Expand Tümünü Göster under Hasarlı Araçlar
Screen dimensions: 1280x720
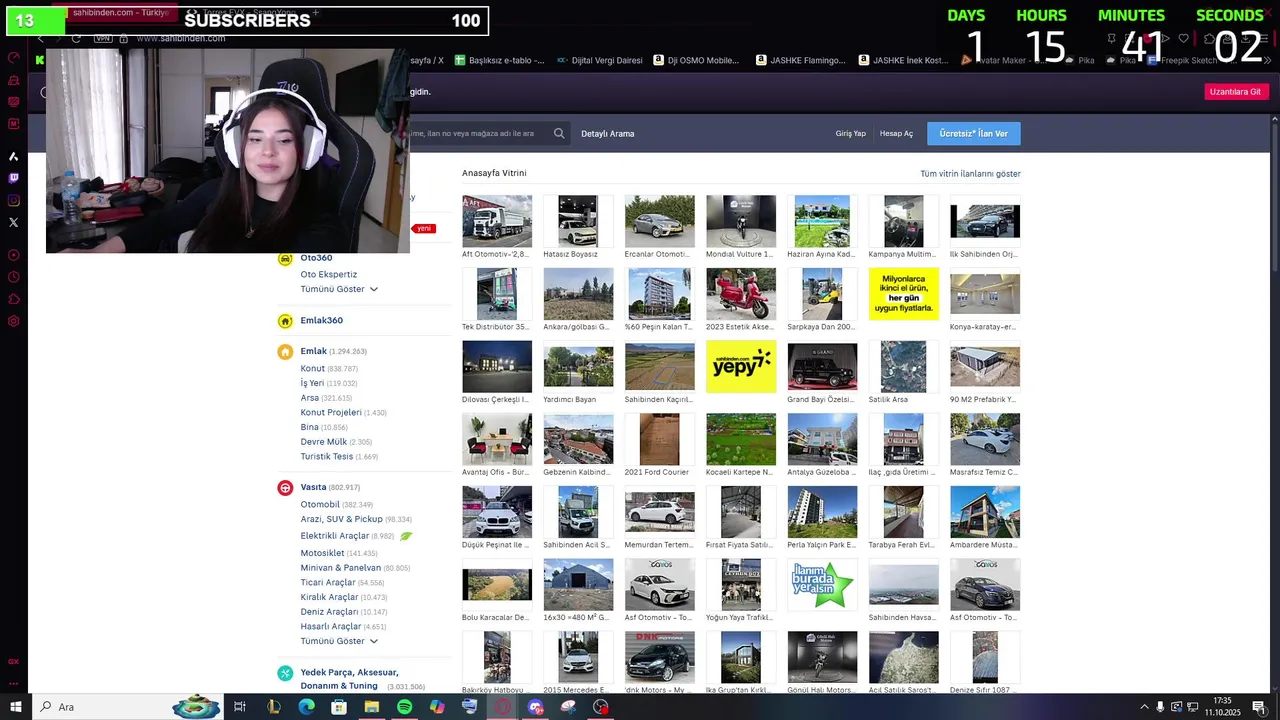339,641
